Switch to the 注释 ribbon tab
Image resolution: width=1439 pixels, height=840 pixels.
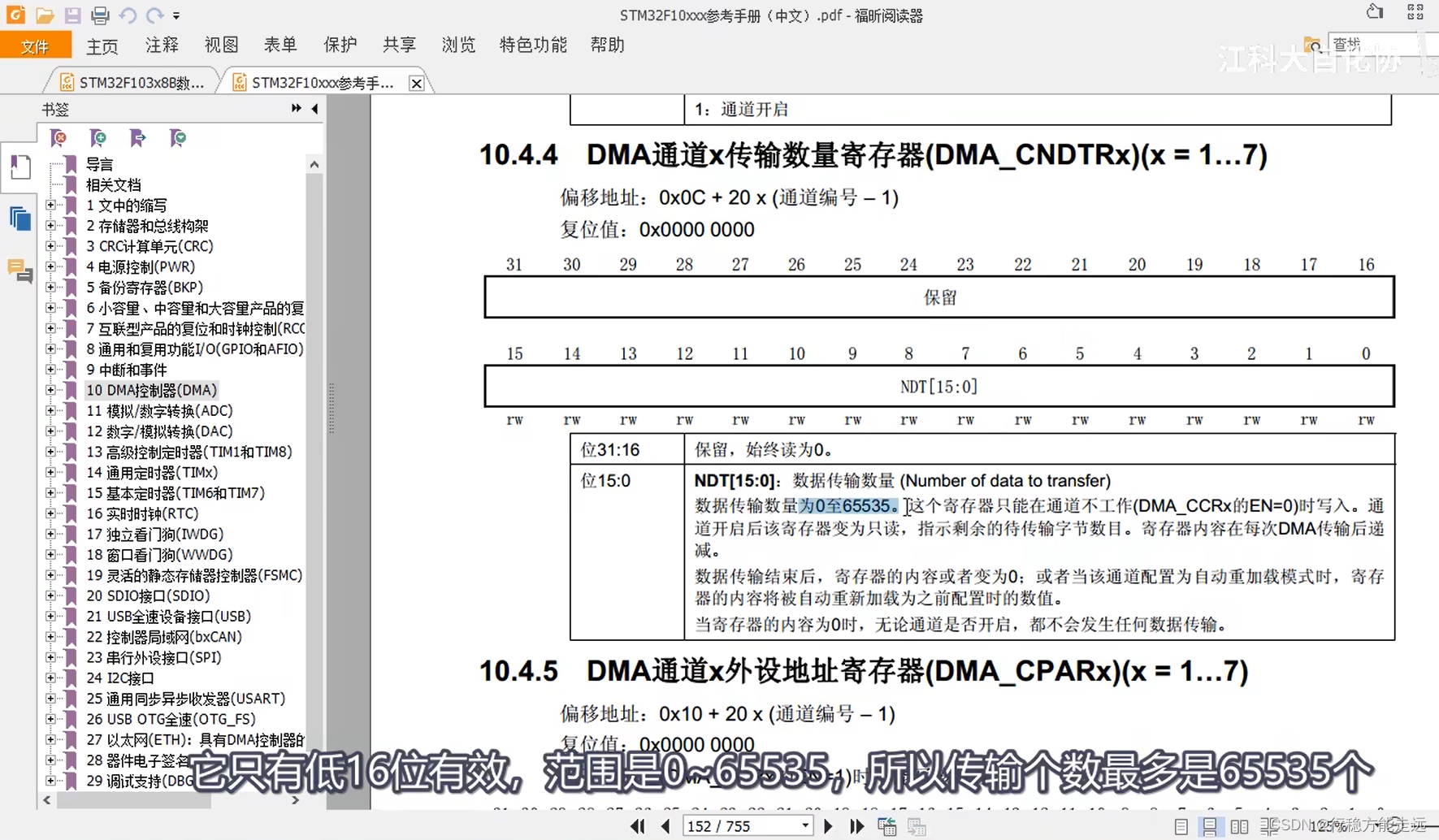[162, 45]
